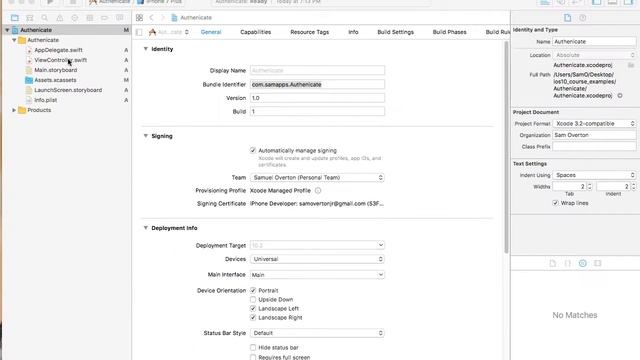Go back in editor history
The height and width of the screenshot is (360, 640).
tap(151, 18)
